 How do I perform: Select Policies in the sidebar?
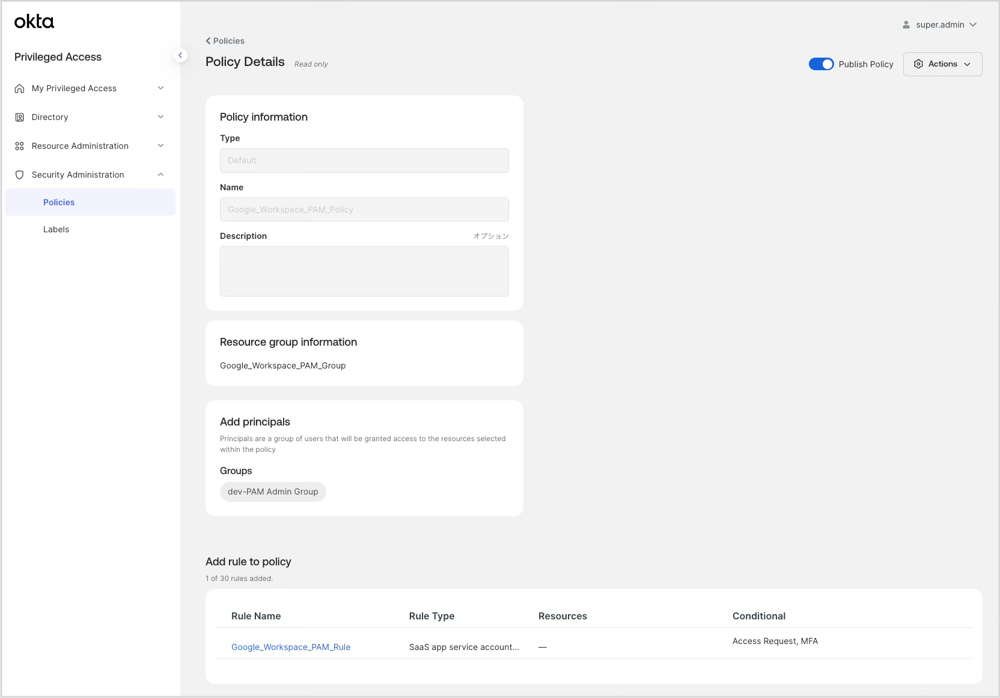coord(59,202)
